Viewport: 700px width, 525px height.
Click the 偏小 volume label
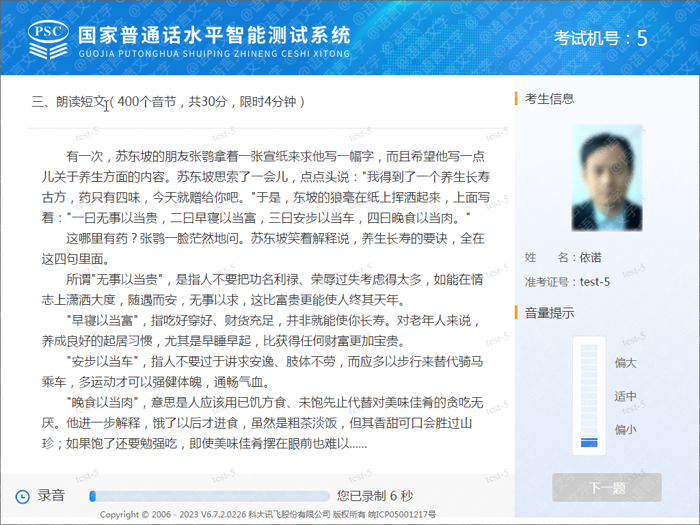pos(625,429)
